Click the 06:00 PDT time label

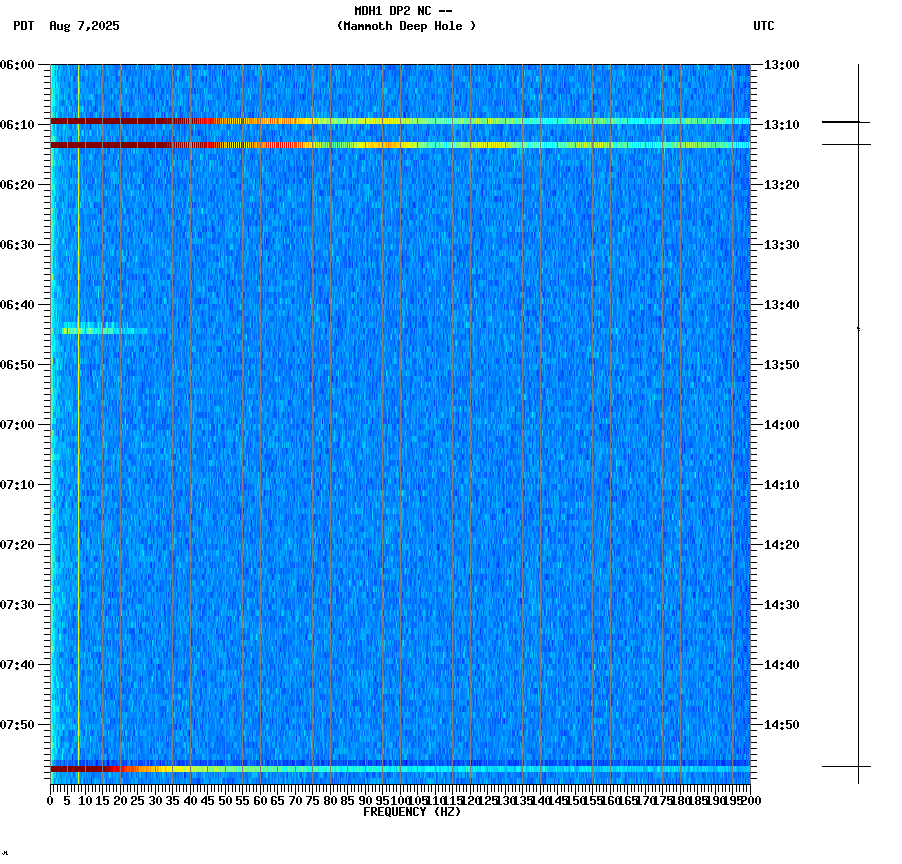[20, 63]
